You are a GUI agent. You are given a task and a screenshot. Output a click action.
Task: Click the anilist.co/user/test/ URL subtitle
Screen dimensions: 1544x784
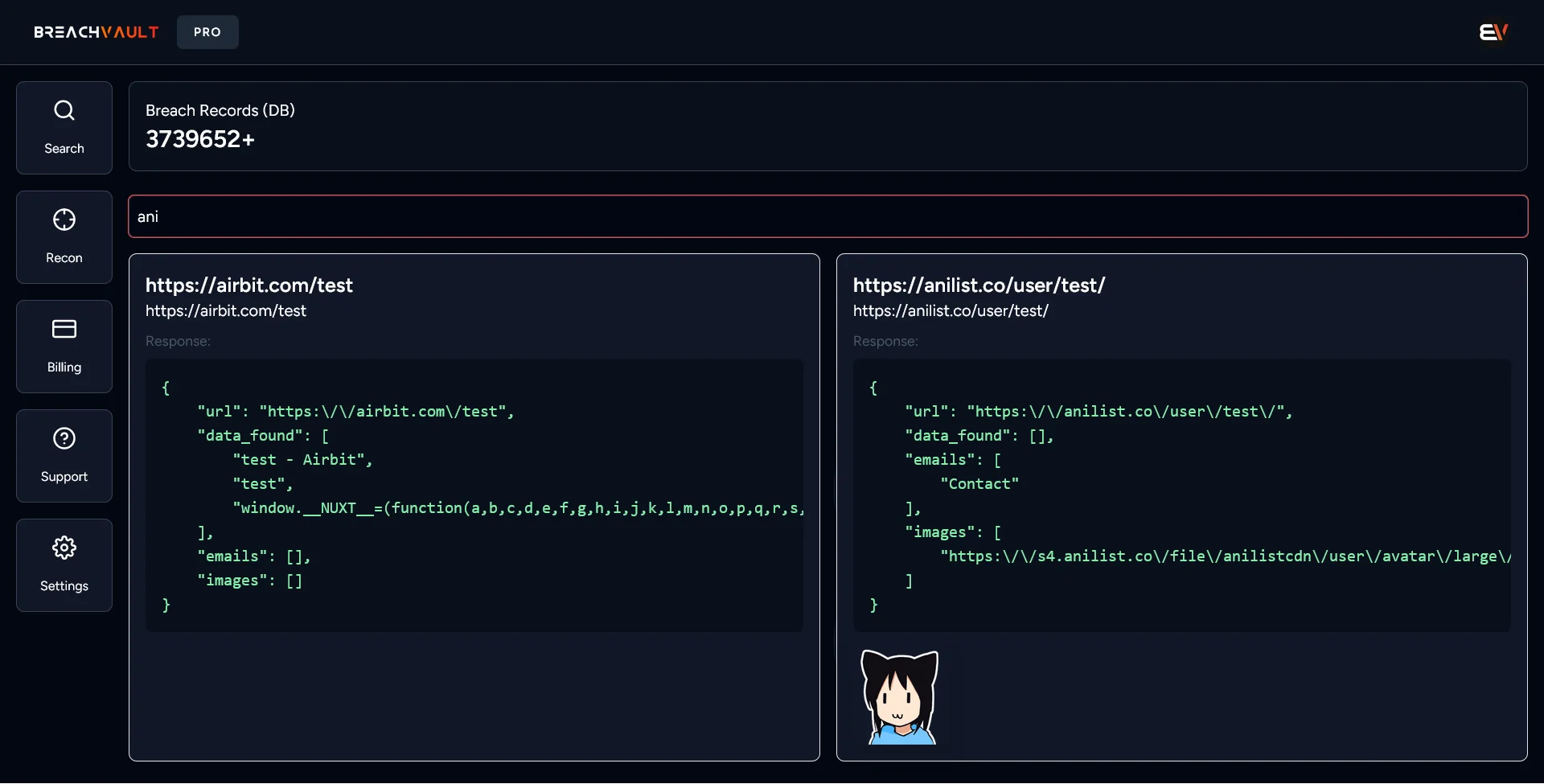[951, 310]
